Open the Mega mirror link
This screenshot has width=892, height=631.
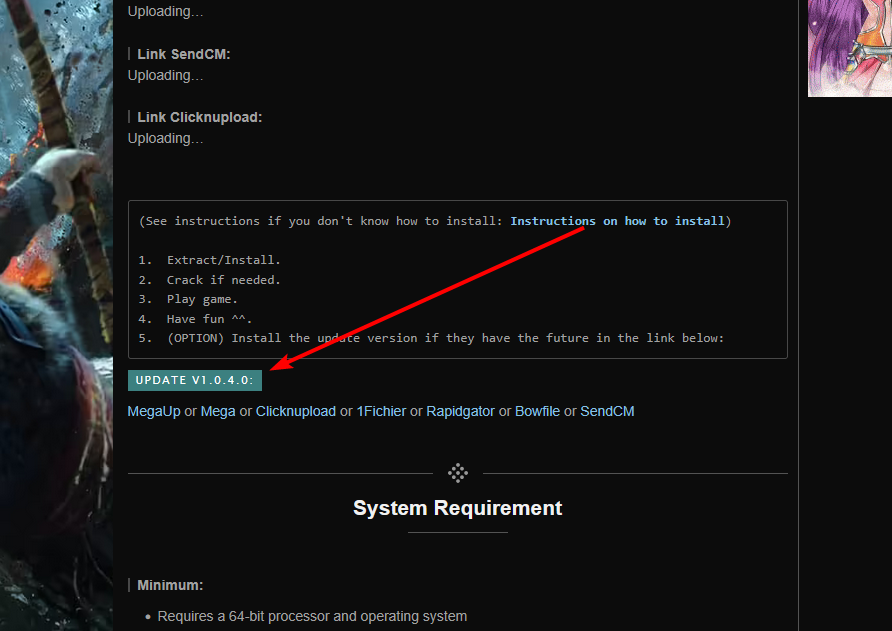pyautogui.click(x=218, y=411)
